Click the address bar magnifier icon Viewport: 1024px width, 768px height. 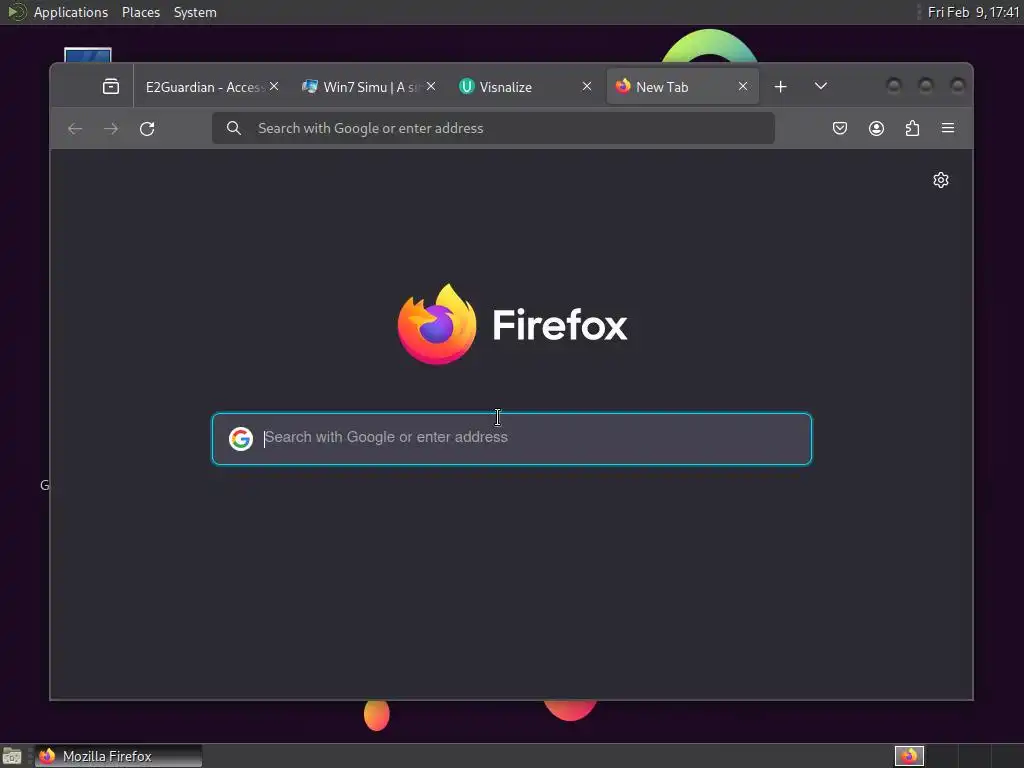click(x=234, y=128)
